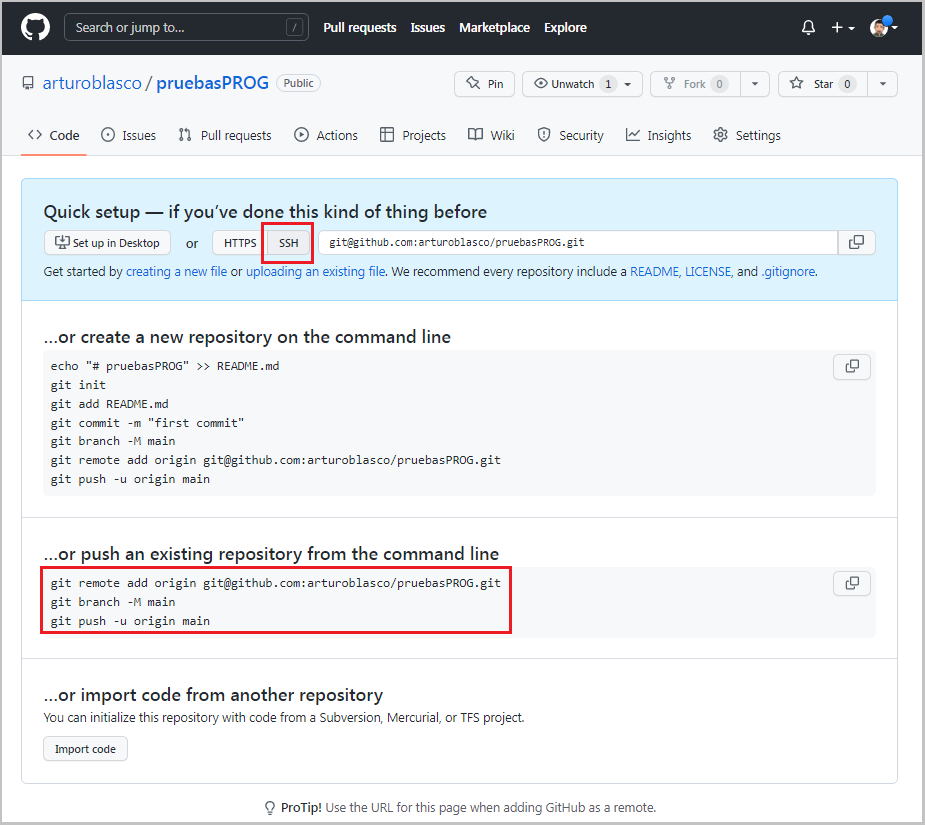Click the GitHub Octocat logo
The image size is (925, 825).
[35, 27]
